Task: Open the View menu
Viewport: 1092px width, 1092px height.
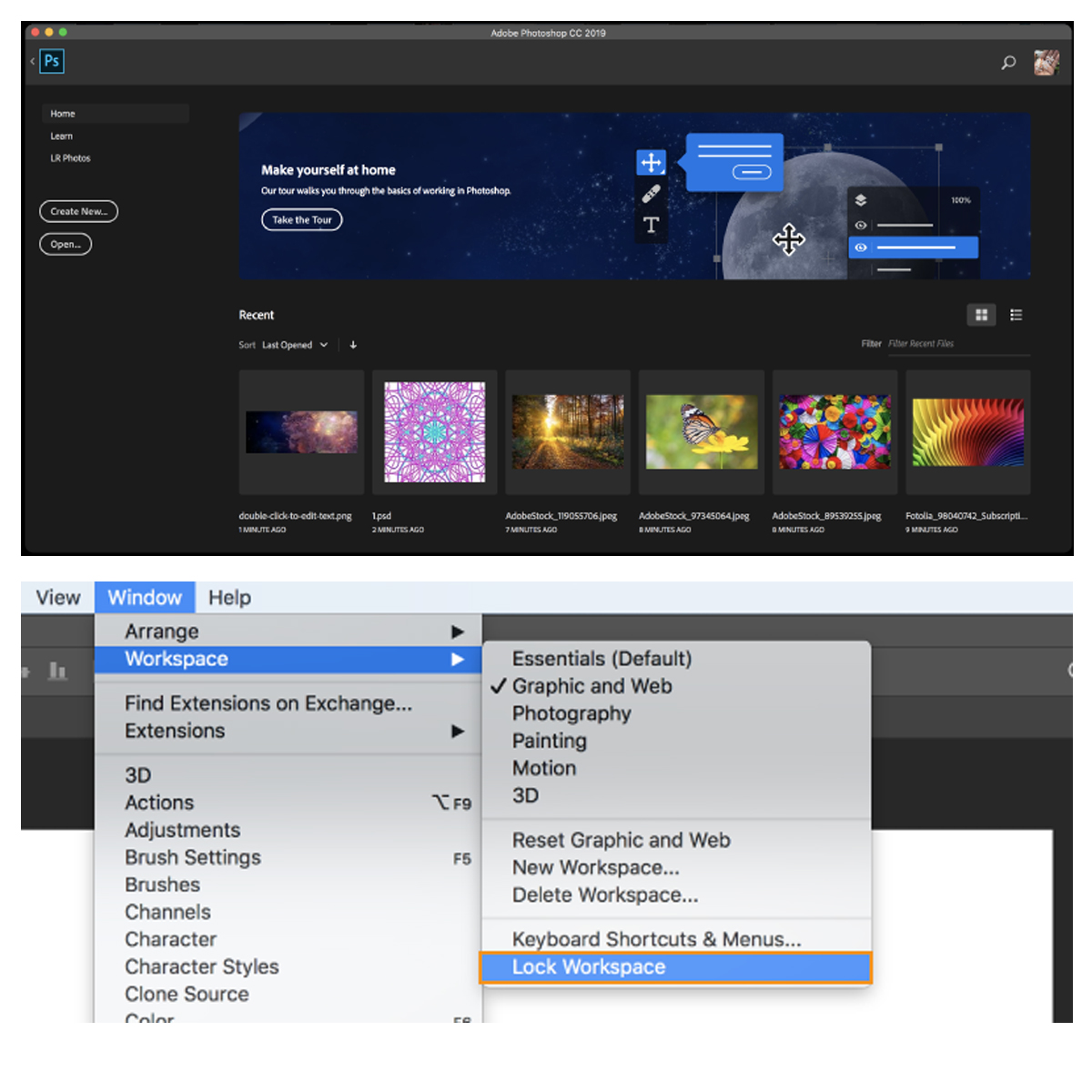Action: click(x=58, y=598)
